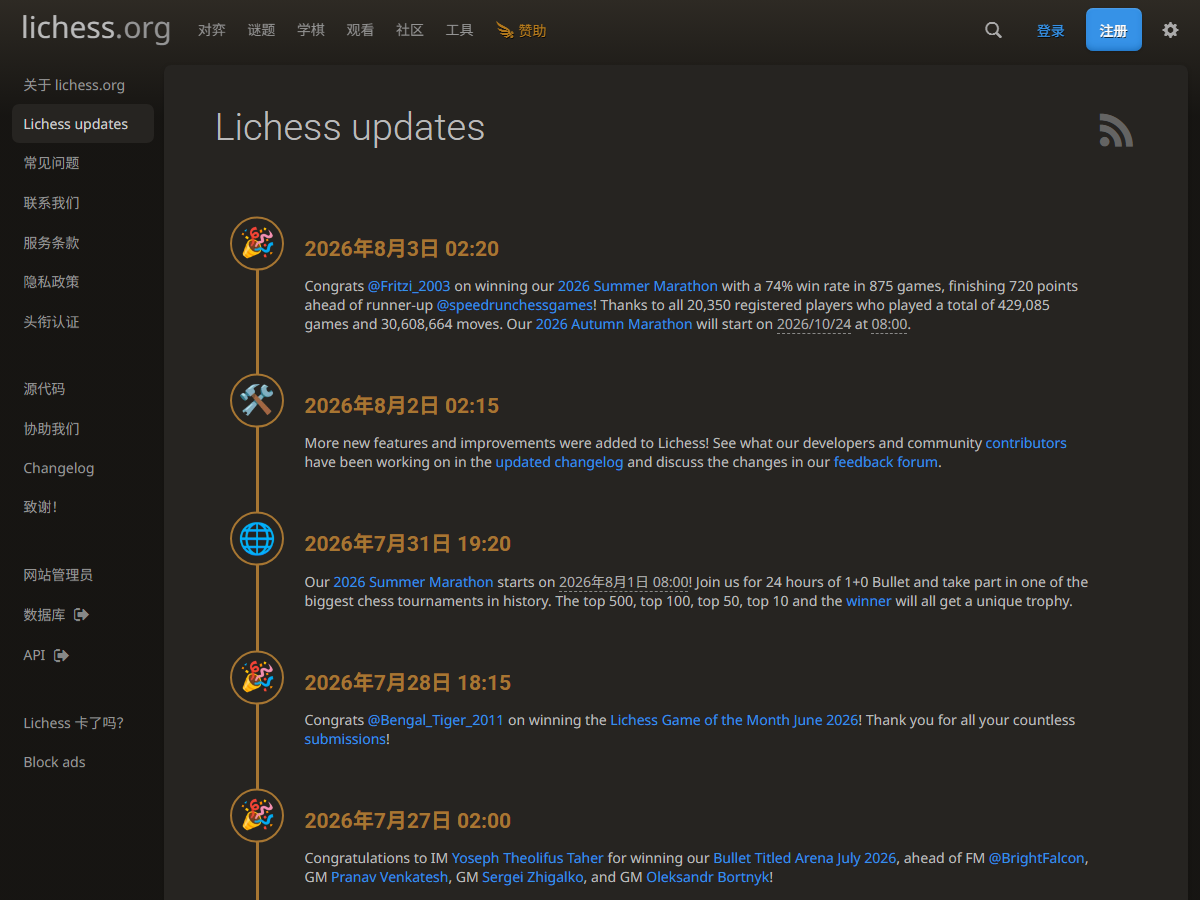Open Oleksandr Bortnyk profile link
Viewport: 1200px width, 900px height.
[708, 877]
